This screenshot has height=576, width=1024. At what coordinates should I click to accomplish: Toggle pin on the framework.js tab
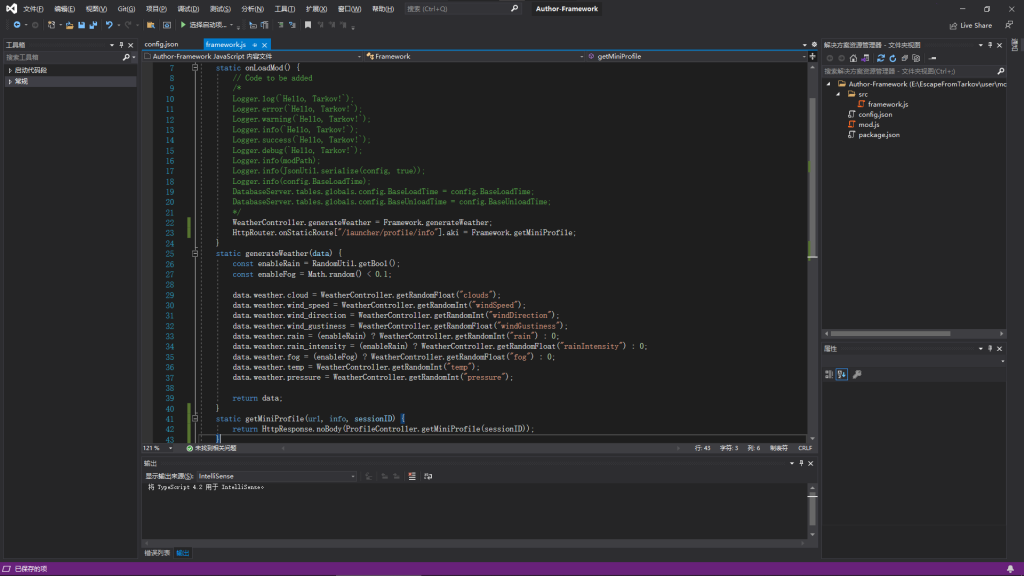tap(255, 45)
